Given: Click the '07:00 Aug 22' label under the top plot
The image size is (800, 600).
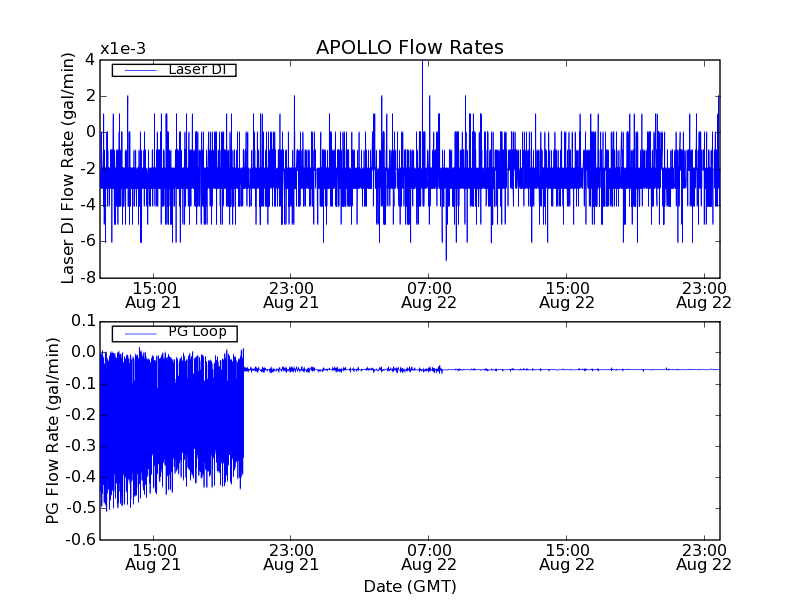Looking at the screenshot, I should pos(429,295).
